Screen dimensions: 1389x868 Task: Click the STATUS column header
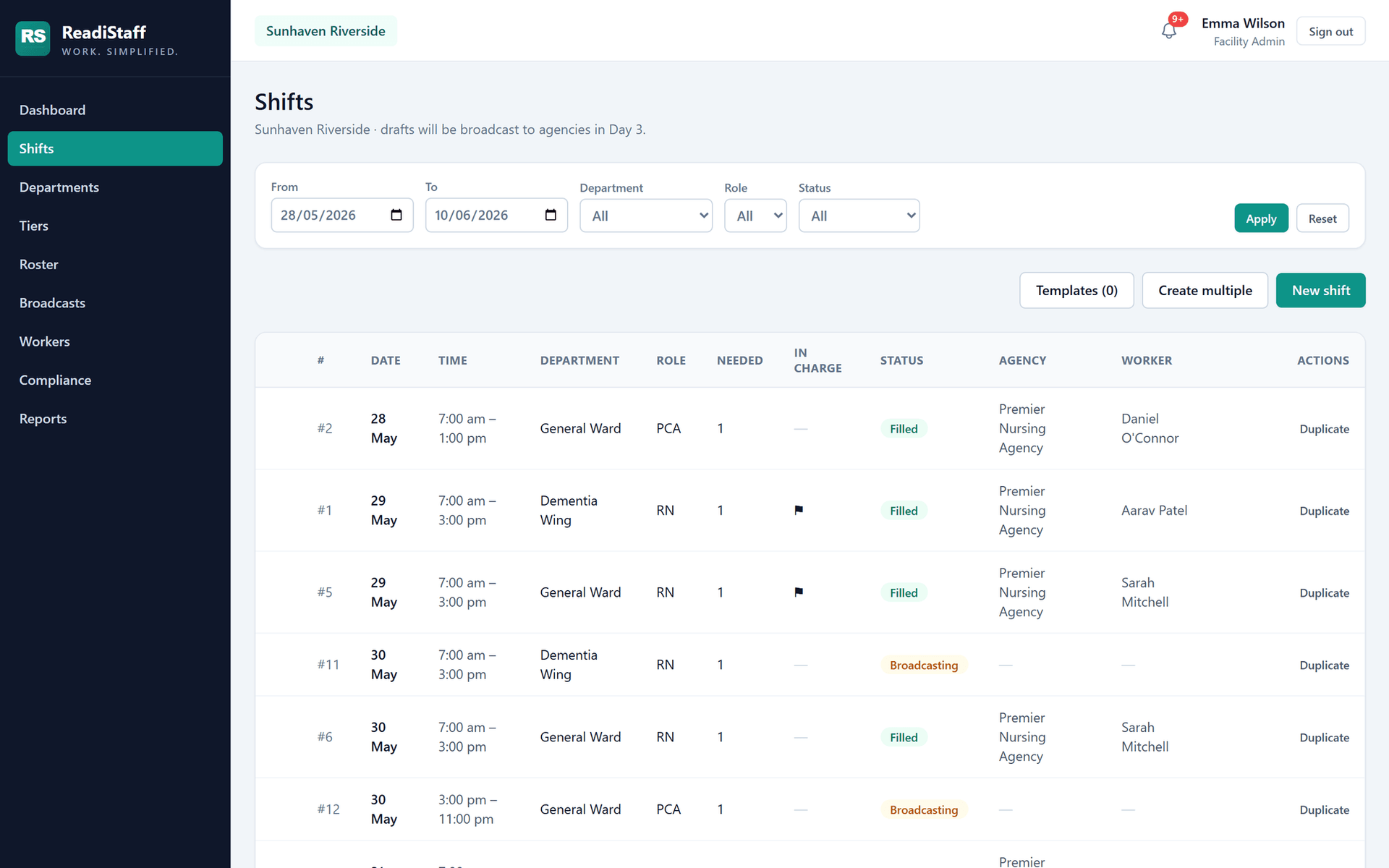pyautogui.click(x=901, y=360)
